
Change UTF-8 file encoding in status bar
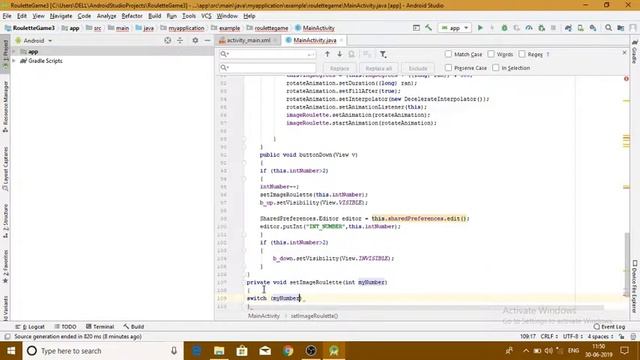point(573,336)
